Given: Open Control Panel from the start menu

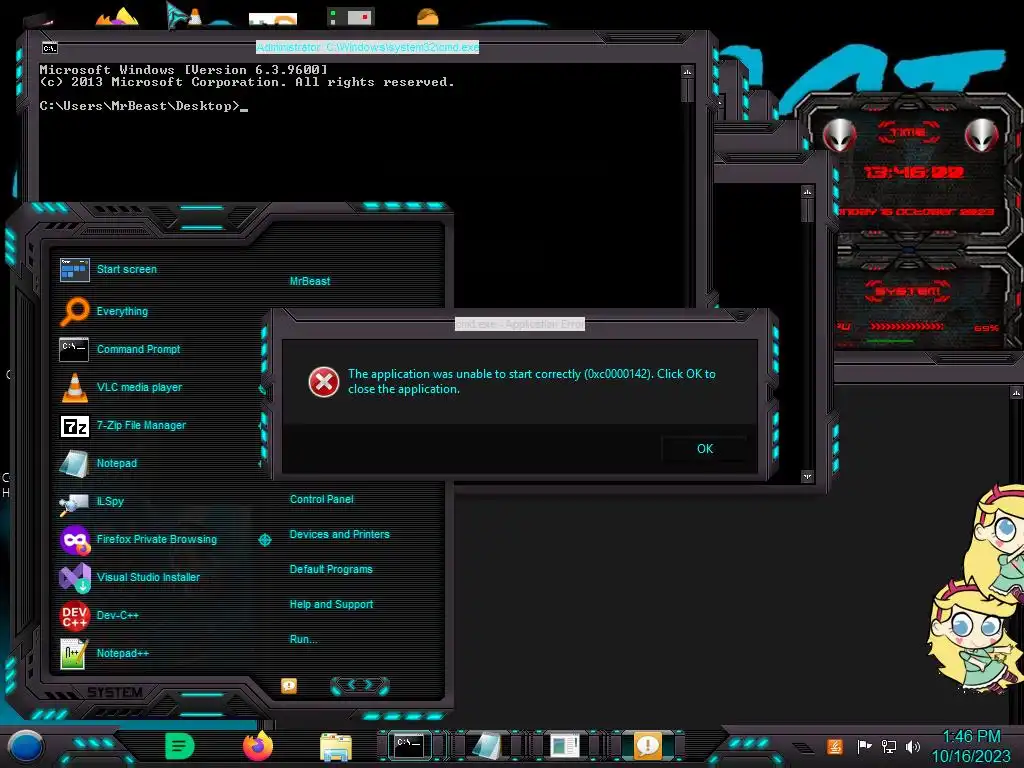Looking at the screenshot, I should click(321, 500).
